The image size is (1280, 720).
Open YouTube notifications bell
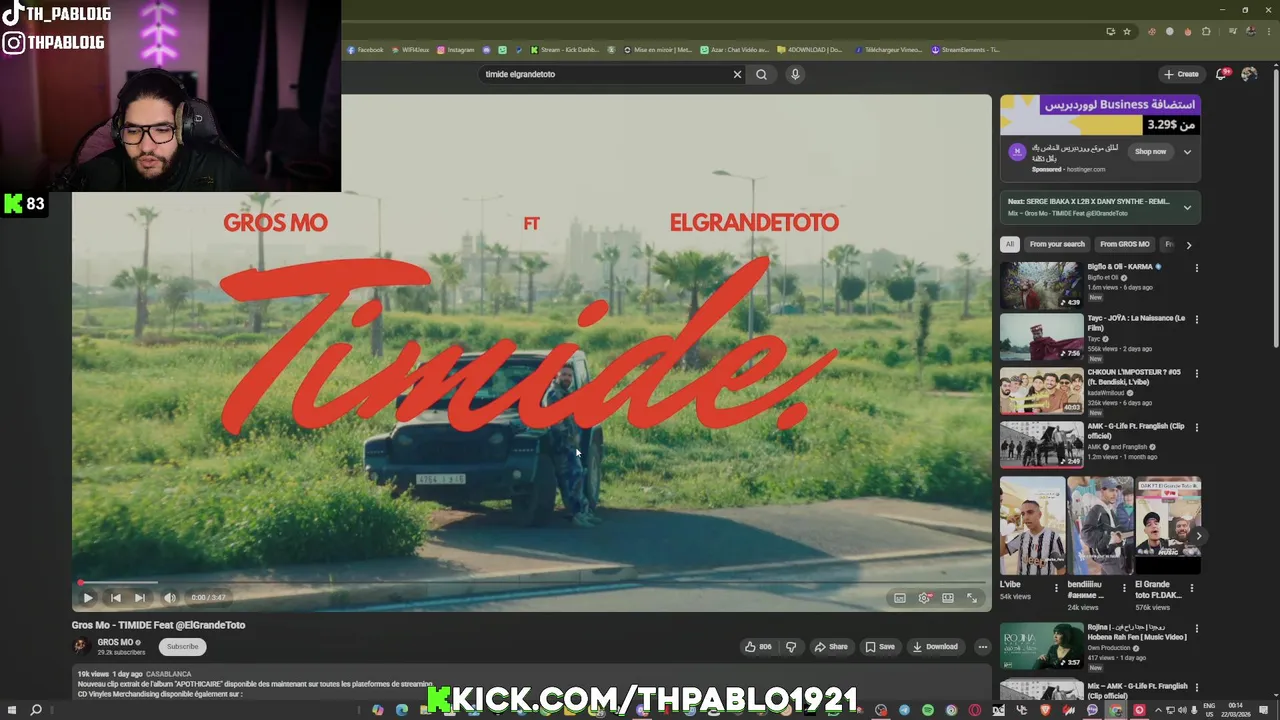point(1221,74)
